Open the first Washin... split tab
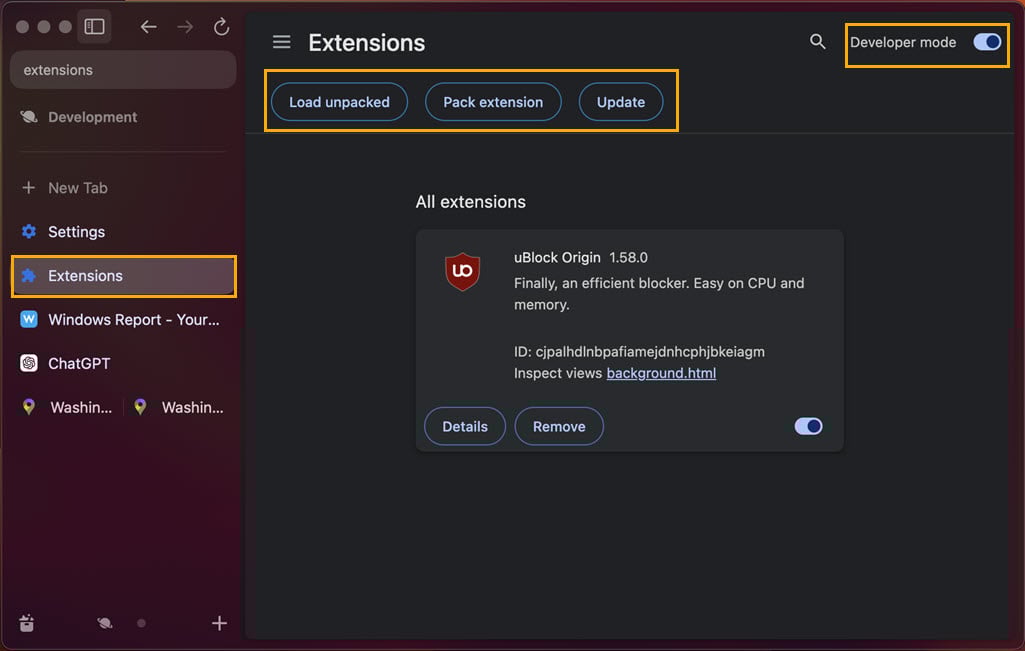Viewport: 1025px width, 651px height. [x=67, y=407]
